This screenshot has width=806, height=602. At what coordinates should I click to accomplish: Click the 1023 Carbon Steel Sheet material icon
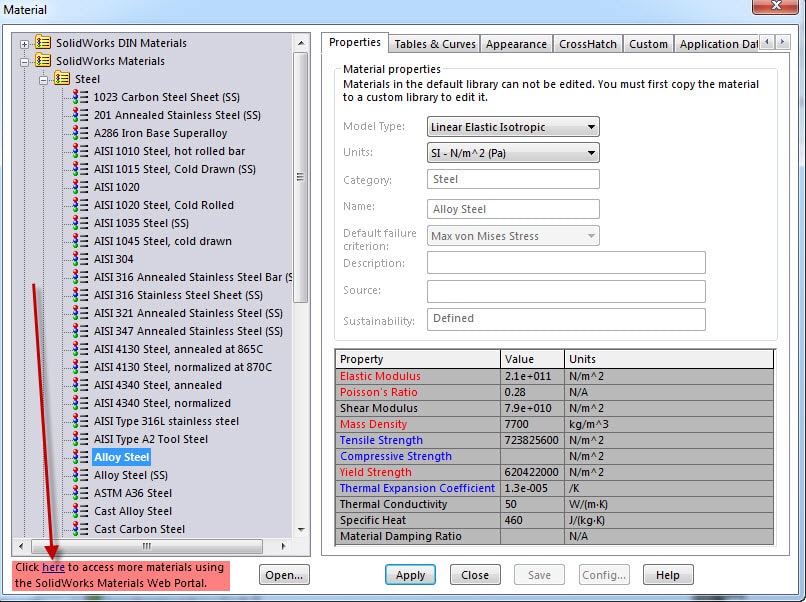(80, 97)
